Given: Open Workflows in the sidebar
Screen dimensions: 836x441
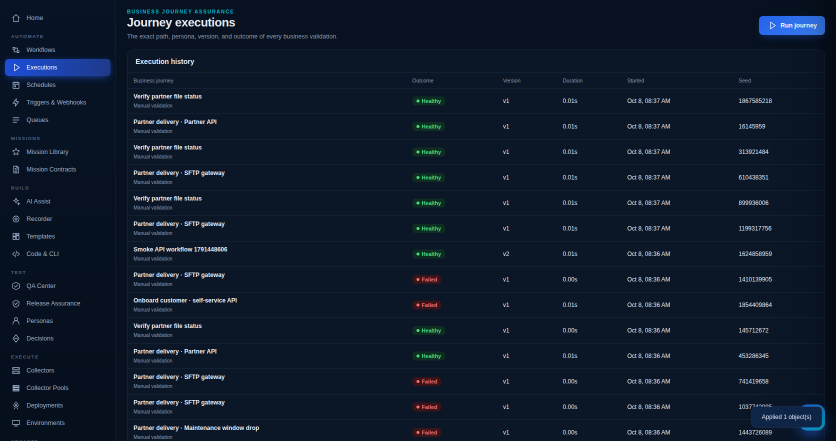Looking at the screenshot, I should coord(58,50).
